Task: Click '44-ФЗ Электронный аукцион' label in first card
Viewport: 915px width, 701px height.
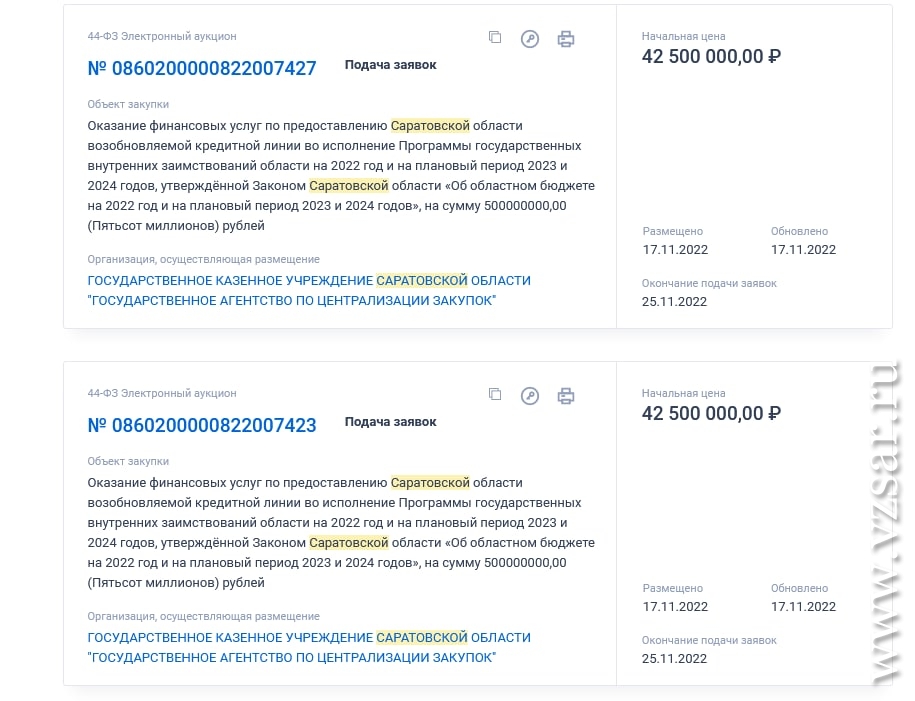Action: point(162,36)
